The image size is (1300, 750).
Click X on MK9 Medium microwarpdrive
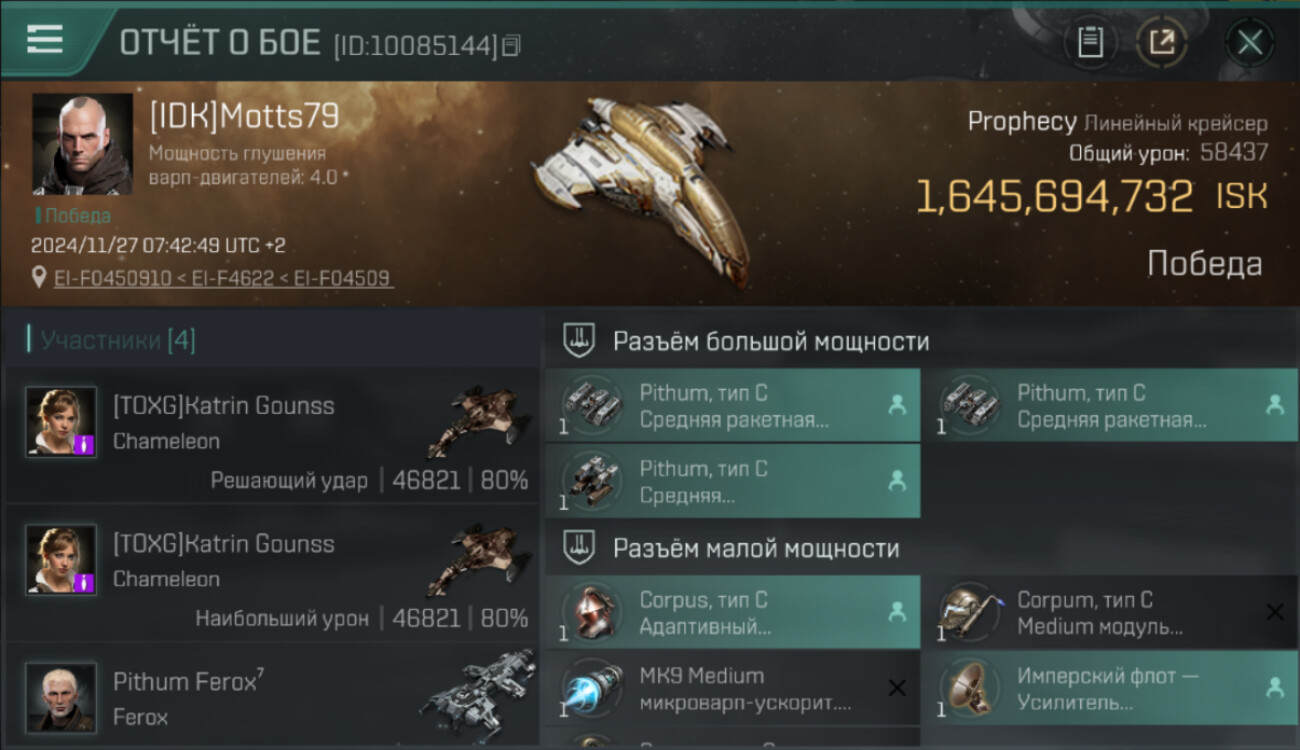(897, 687)
